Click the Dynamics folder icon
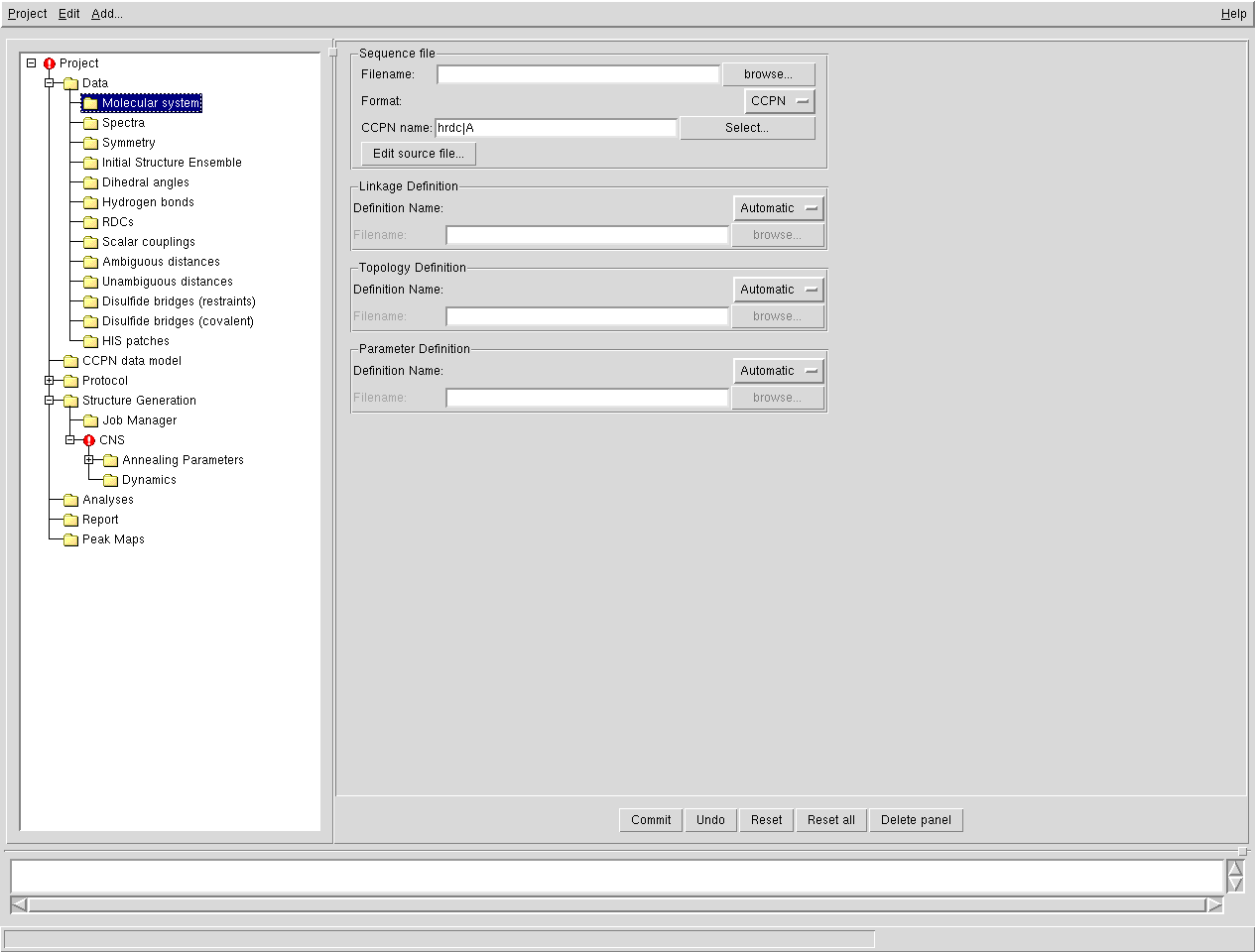The width and height of the screenshot is (1255, 952). [x=110, y=480]
